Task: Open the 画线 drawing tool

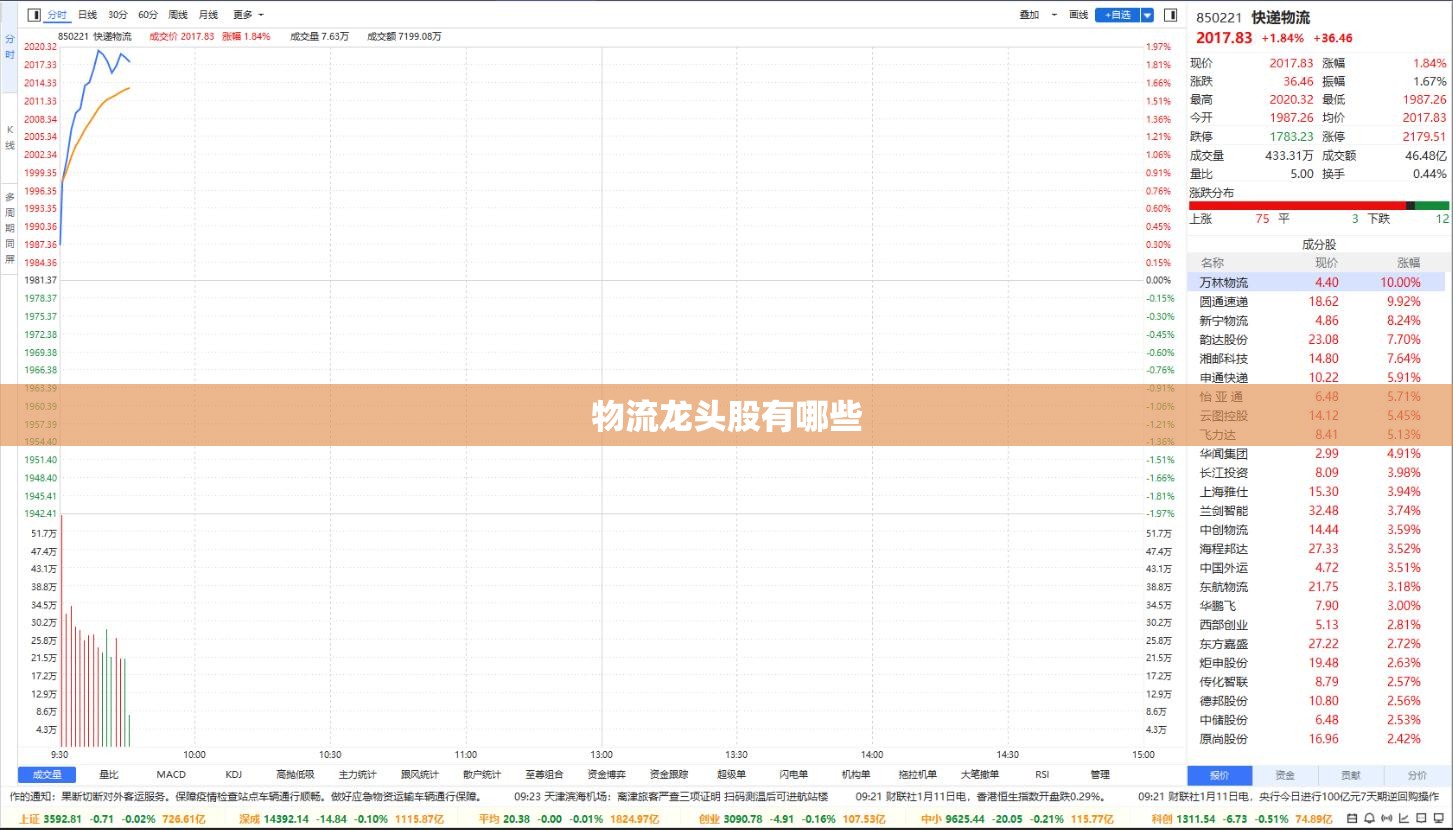Action: (1078, 15)
